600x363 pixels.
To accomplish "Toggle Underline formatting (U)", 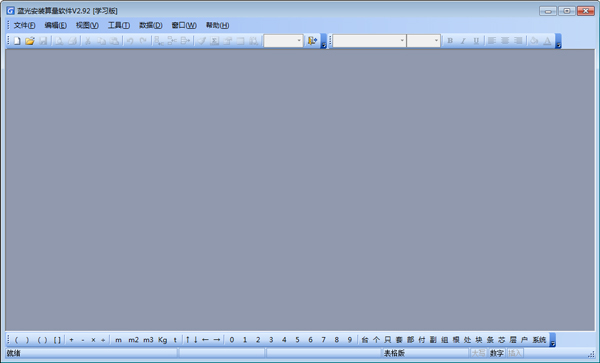I will (x=476, y=41).
